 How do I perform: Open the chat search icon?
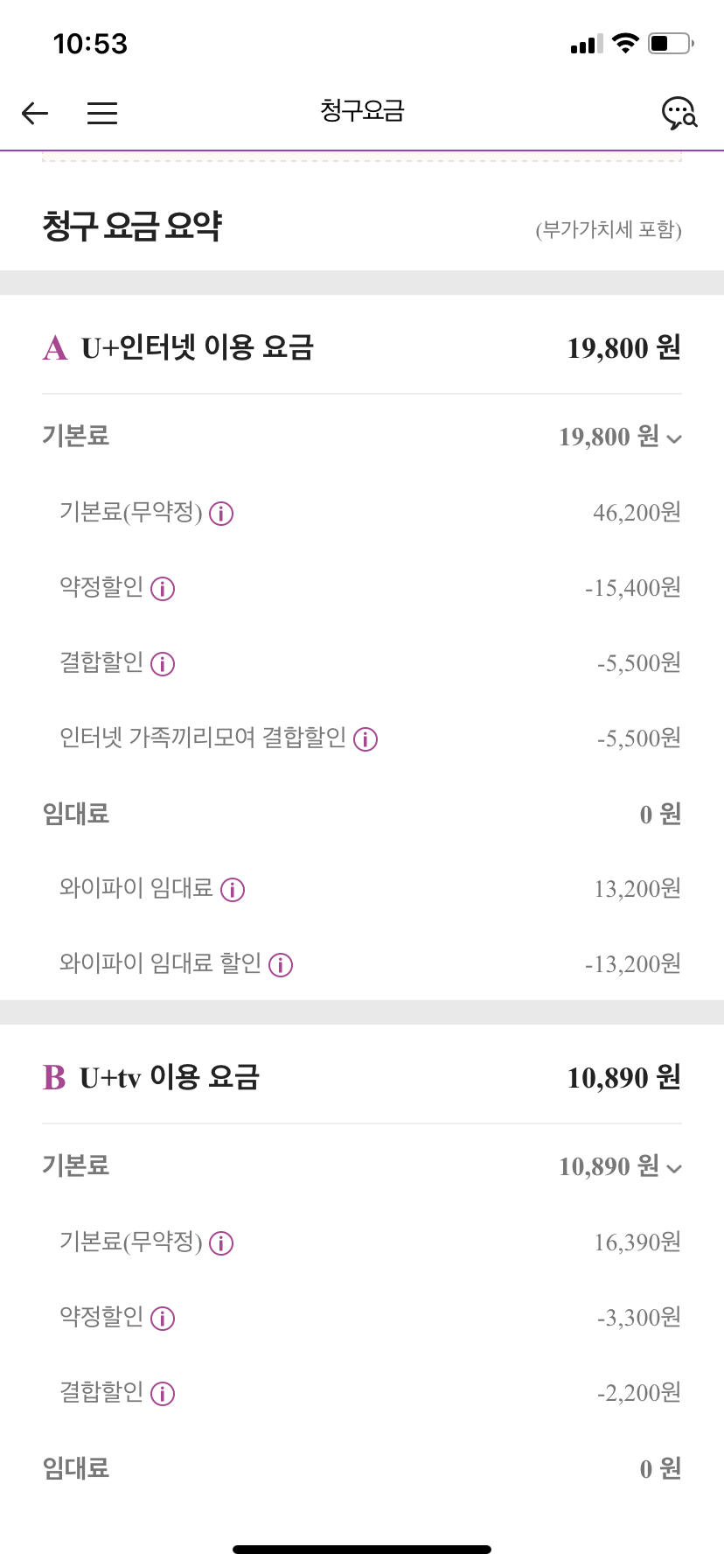pos(679,113)
